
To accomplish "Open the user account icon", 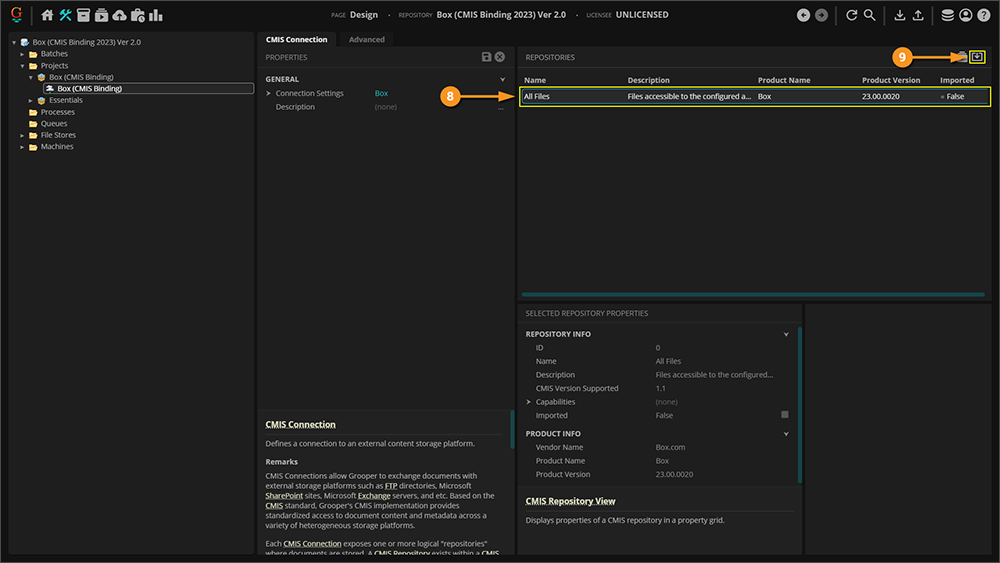I will [x=965, y=15].
